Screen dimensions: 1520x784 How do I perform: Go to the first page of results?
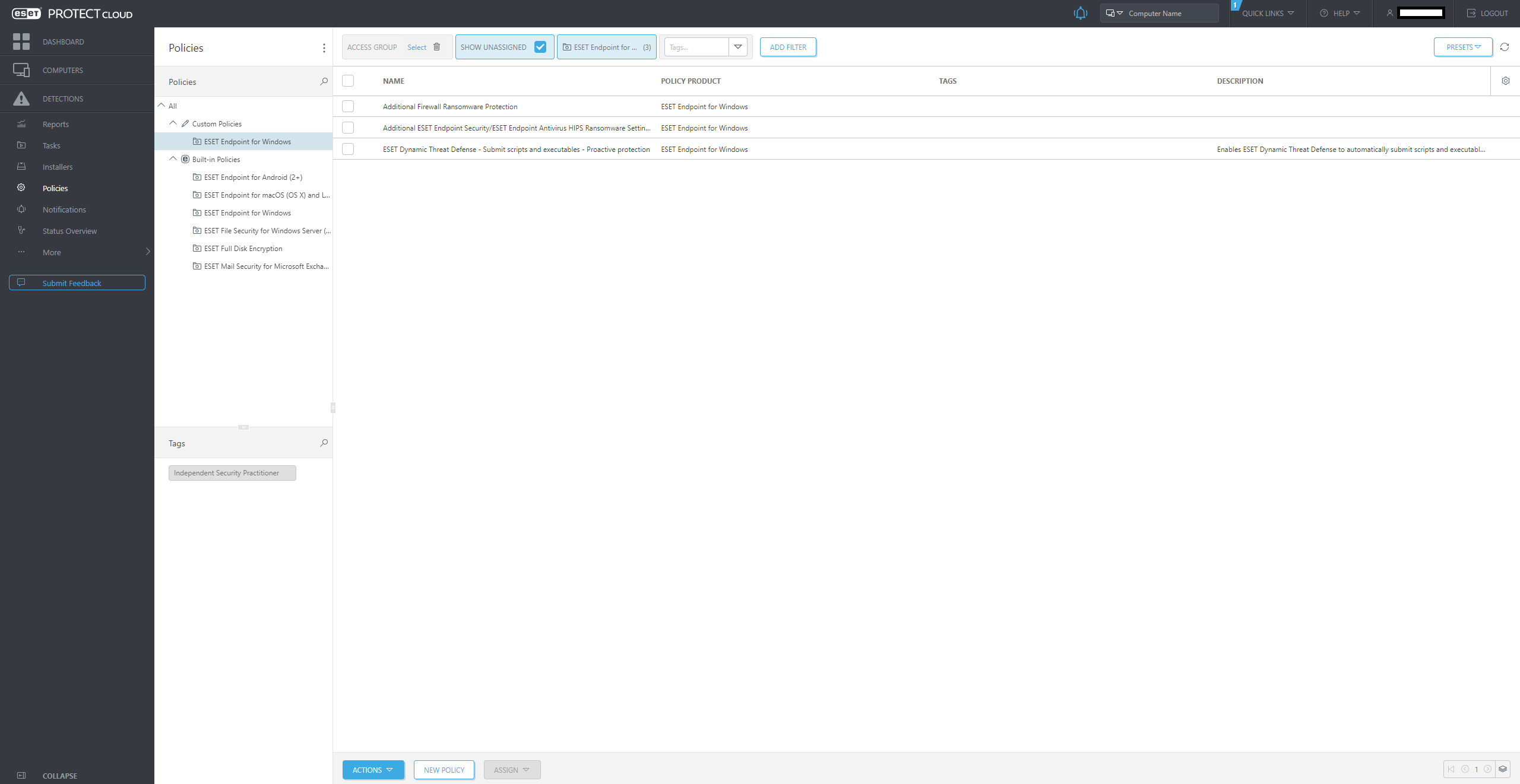click(1451, 769)
